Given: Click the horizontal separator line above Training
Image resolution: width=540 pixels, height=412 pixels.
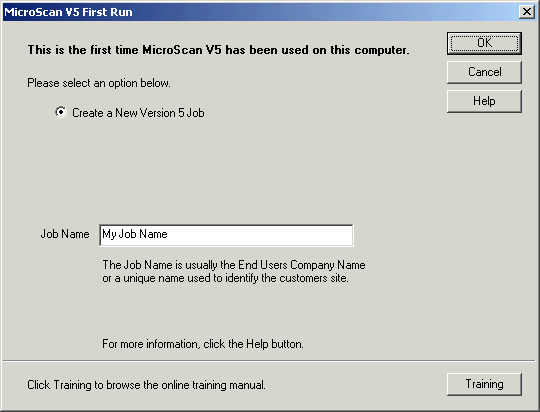Looking at the screenshot, I should pyautogui.click(x=269, y=361).
